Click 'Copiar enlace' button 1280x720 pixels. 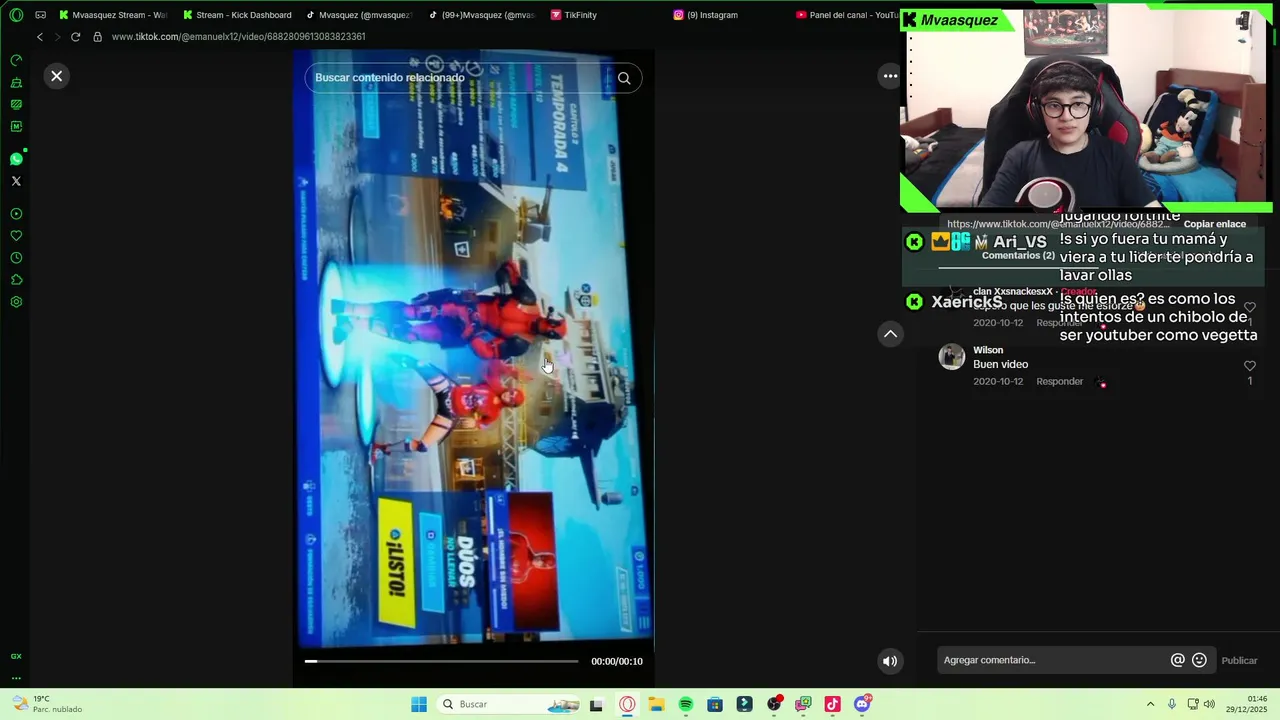pos(1214,224)
